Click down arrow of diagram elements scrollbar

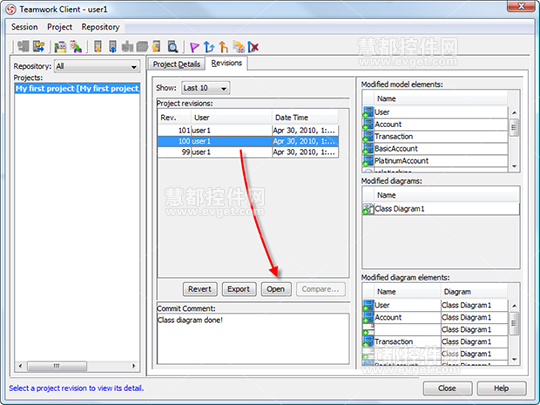tap(514, 360)
